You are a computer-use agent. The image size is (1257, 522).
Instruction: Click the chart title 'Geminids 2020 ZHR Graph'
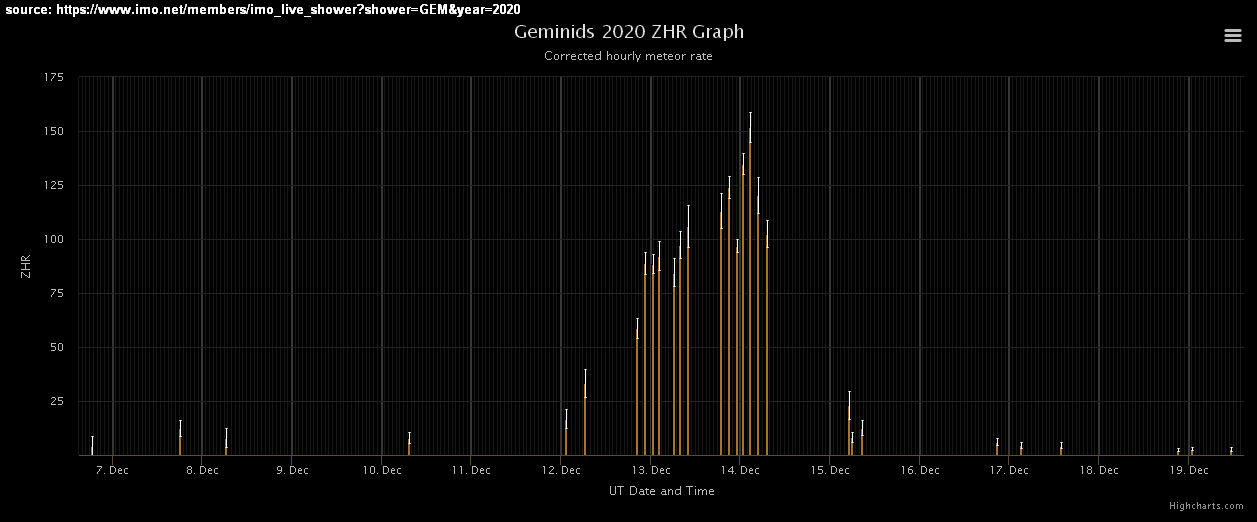pos(629,31)
